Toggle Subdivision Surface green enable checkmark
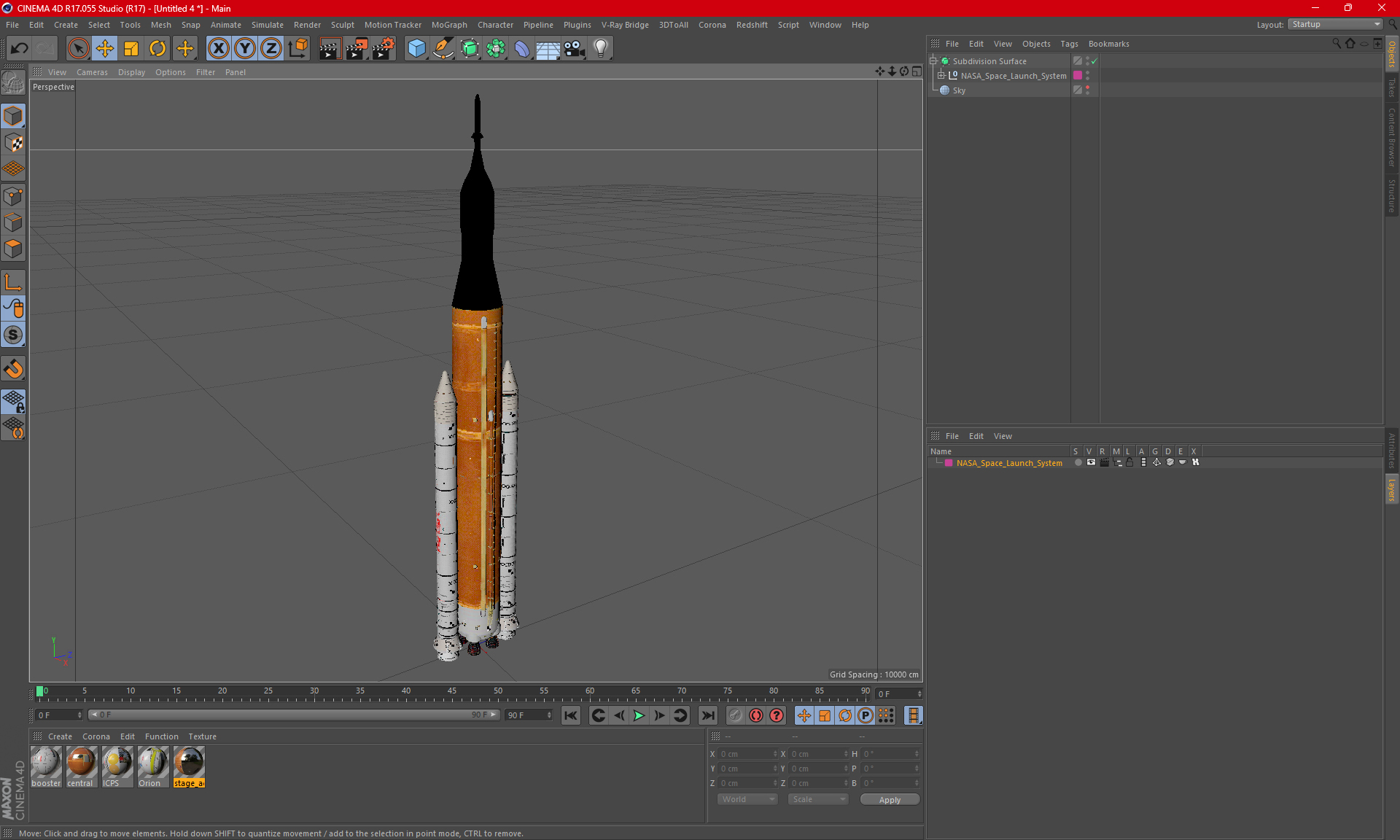 [1094, 61]
